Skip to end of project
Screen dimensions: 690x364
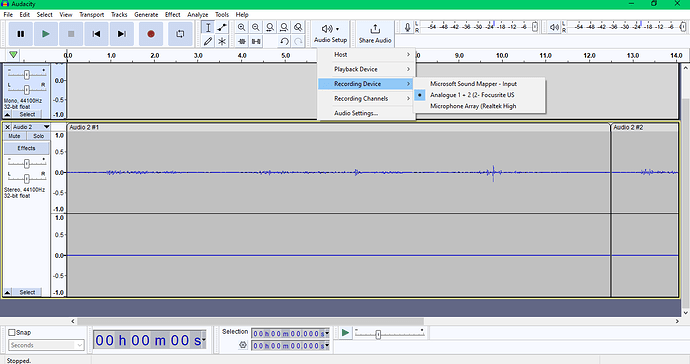point(122,34)
